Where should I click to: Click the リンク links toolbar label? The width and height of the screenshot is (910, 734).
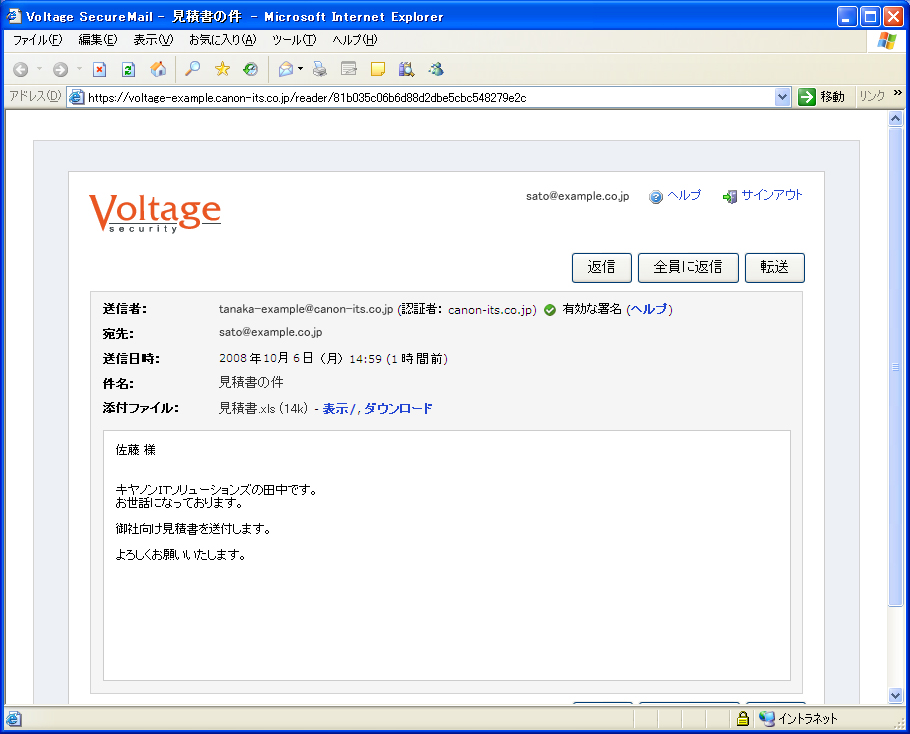[x=872, y=96]
